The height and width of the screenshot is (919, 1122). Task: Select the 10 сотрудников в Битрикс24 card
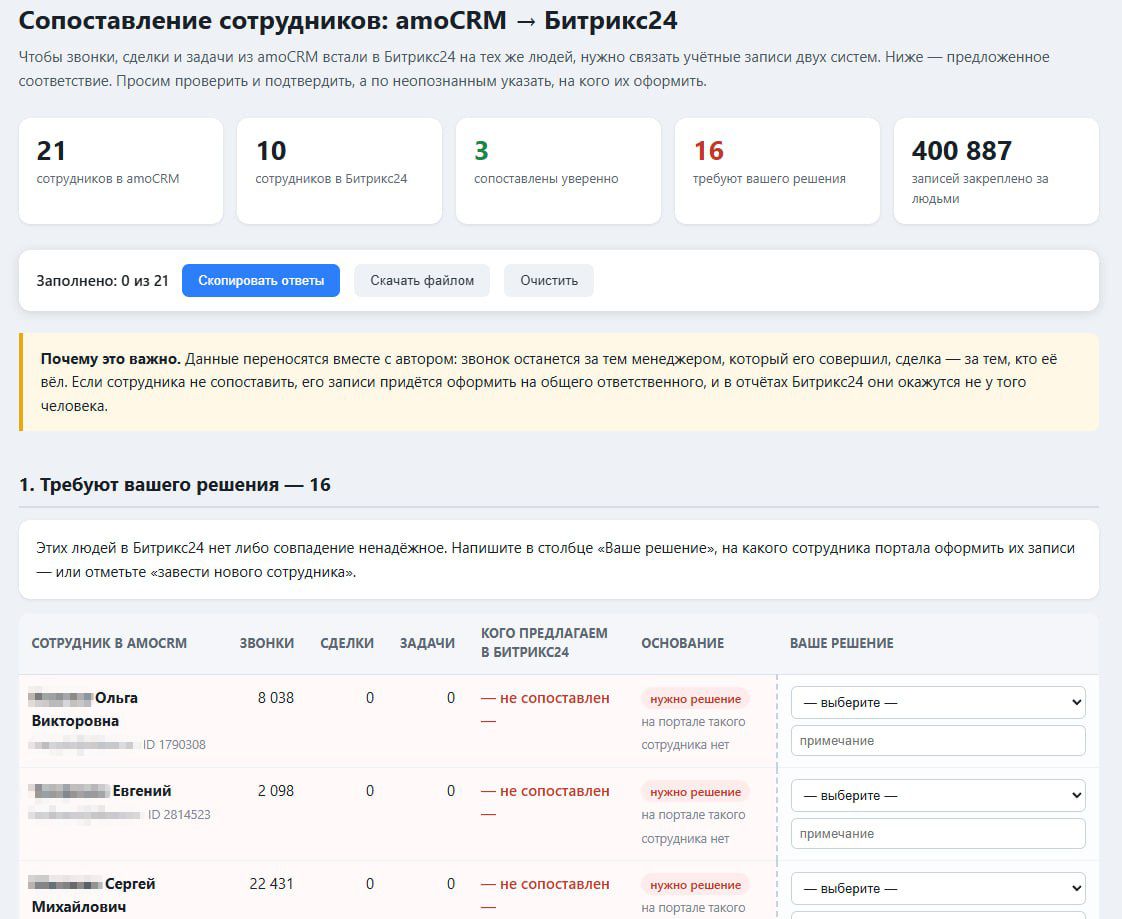[339, 171]
